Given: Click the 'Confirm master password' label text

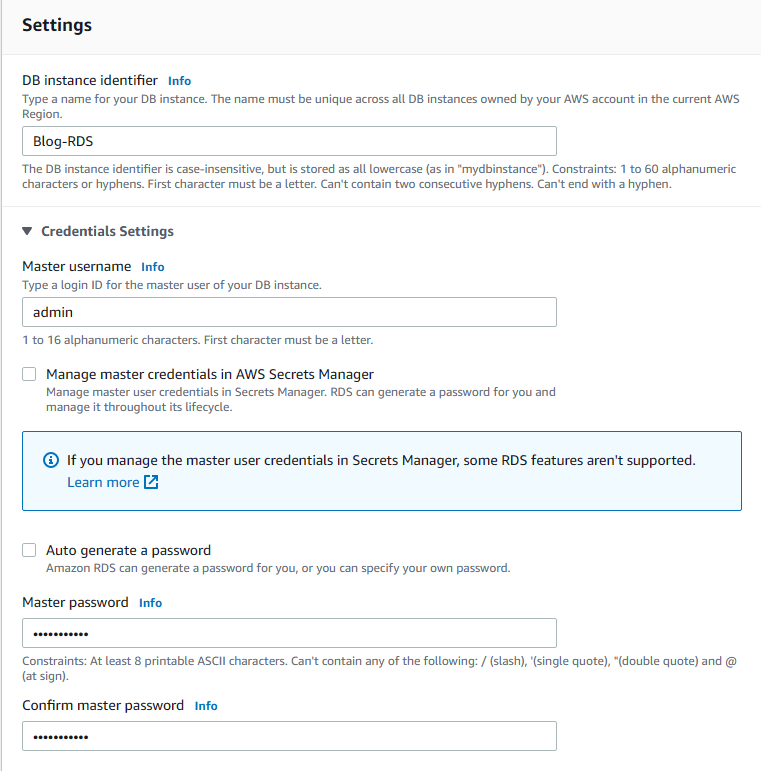Looking at the screenshot, I should [103, 705].
